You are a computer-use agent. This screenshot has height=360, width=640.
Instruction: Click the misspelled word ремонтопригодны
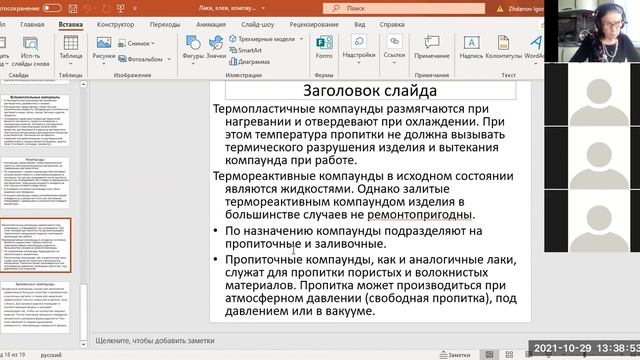point(420,215)
